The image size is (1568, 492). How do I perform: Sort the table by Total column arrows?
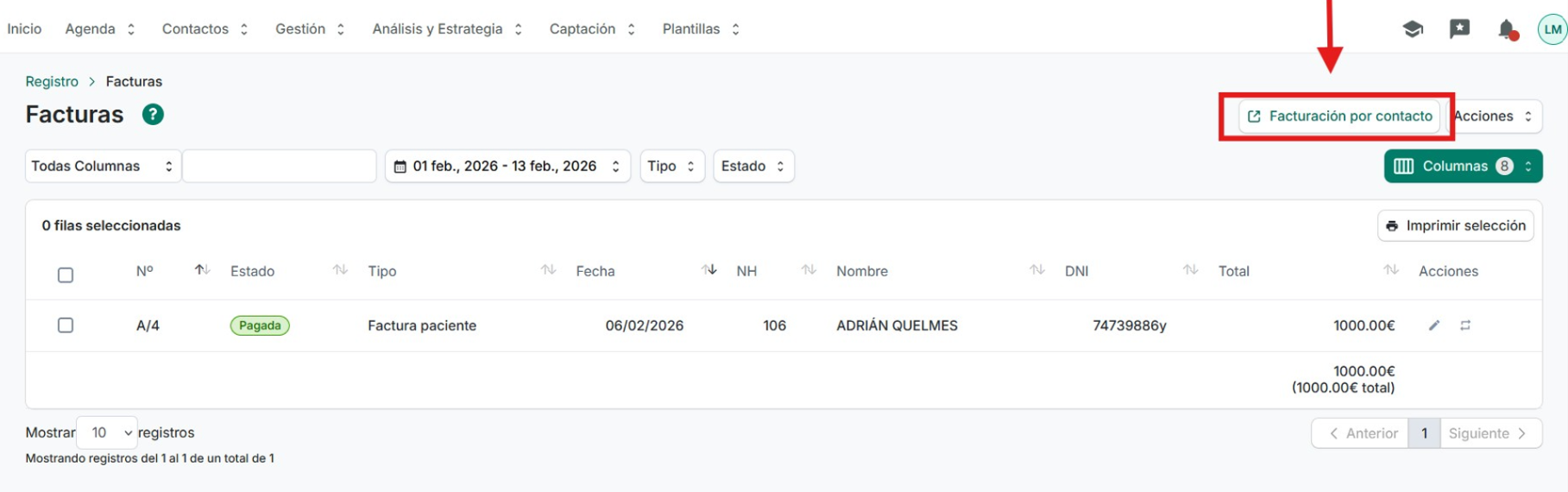pyautogui.click(x=1390, y=270)
